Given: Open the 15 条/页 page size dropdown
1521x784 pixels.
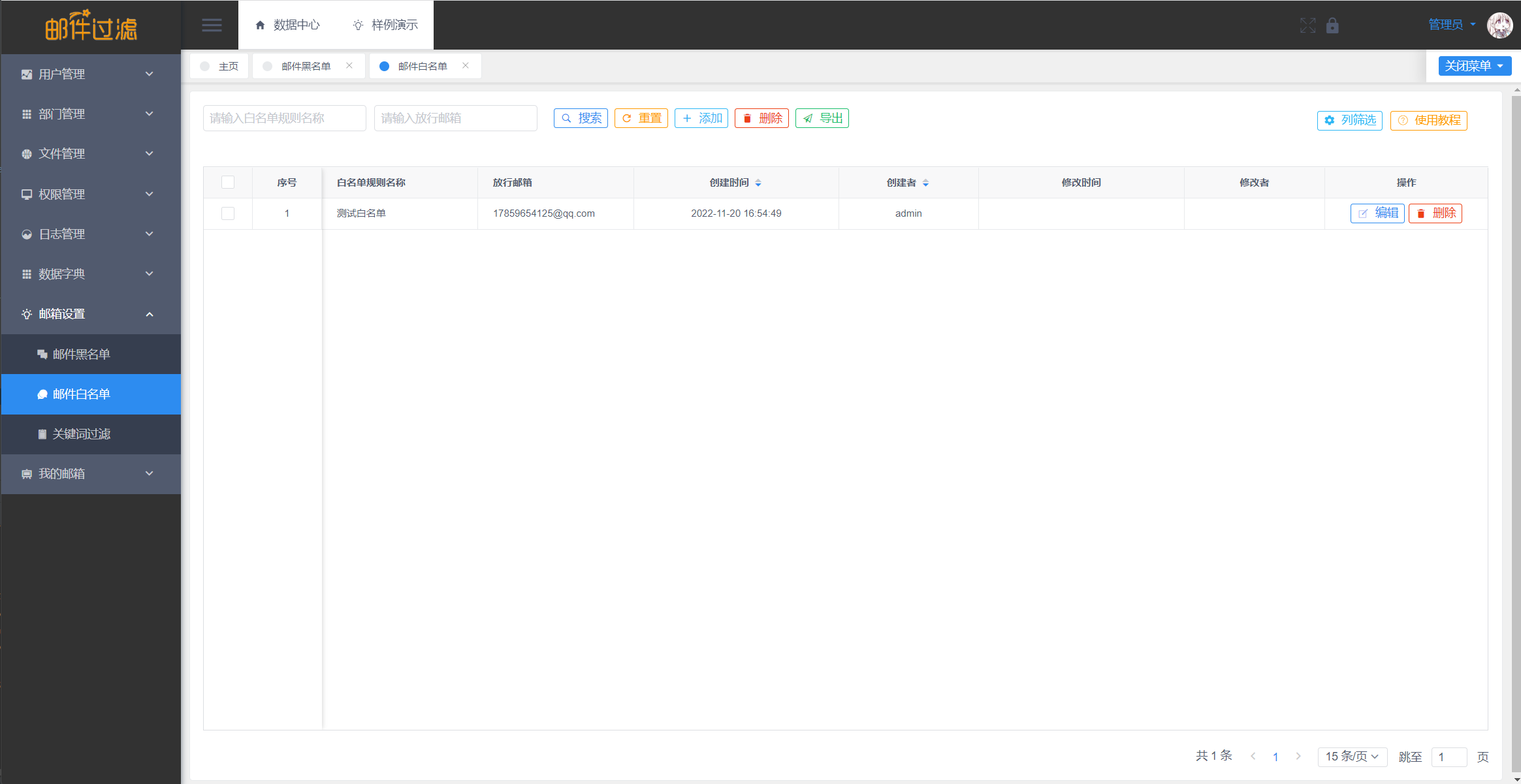Looking at the screenshot, I should 1352,756.
